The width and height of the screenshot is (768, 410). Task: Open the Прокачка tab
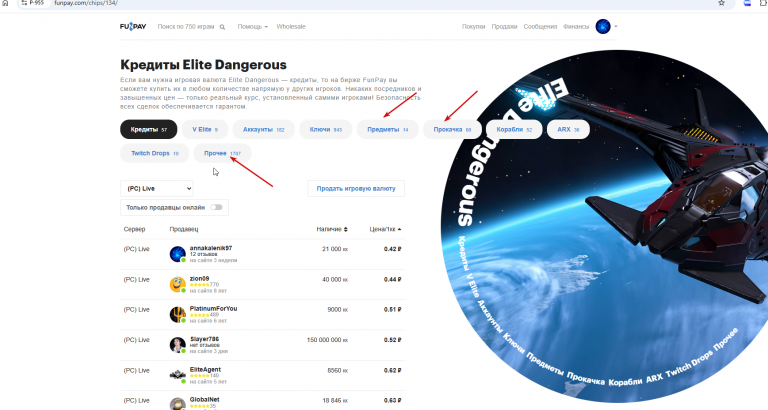[452, 129]
